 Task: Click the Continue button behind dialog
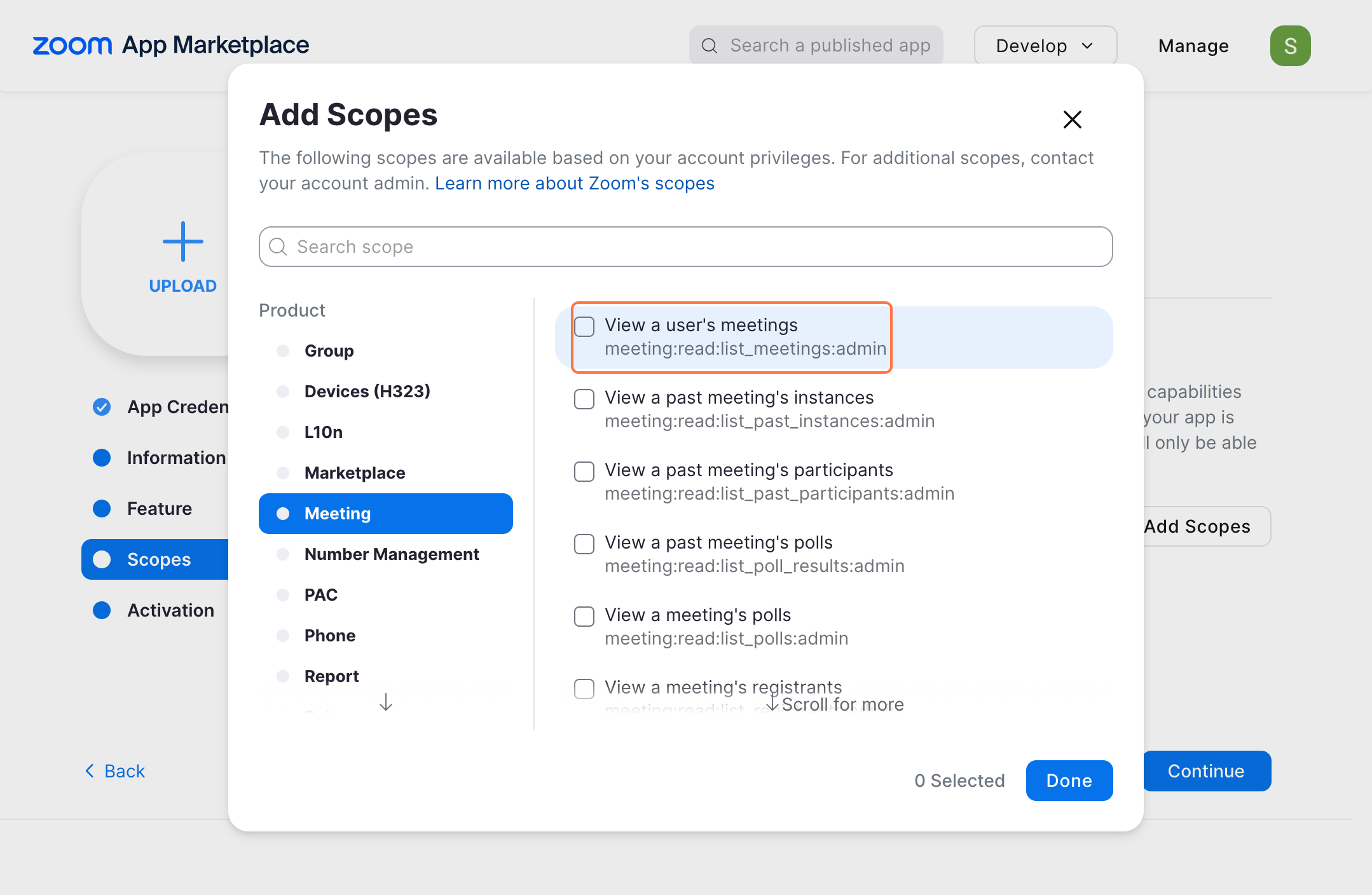(x=1207, y=771)
